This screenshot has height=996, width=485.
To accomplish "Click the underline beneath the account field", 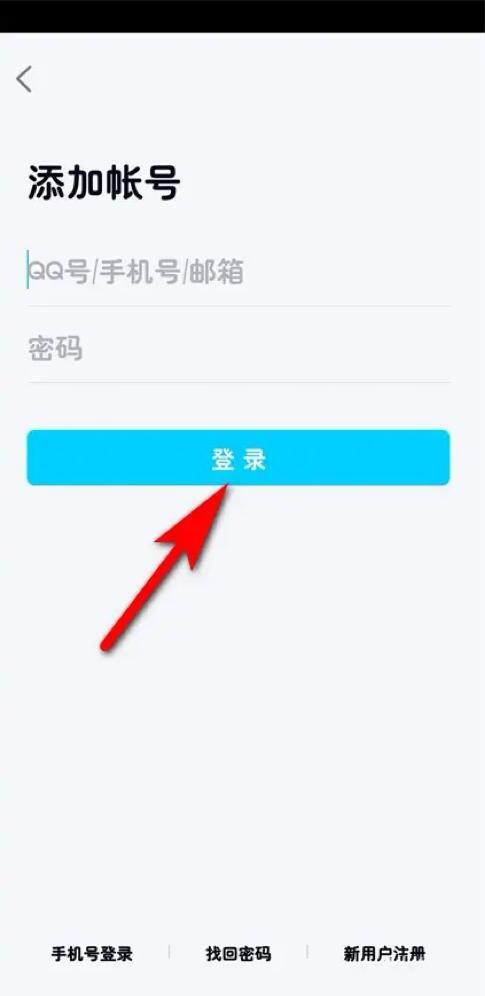I will [x=239, y=306].
